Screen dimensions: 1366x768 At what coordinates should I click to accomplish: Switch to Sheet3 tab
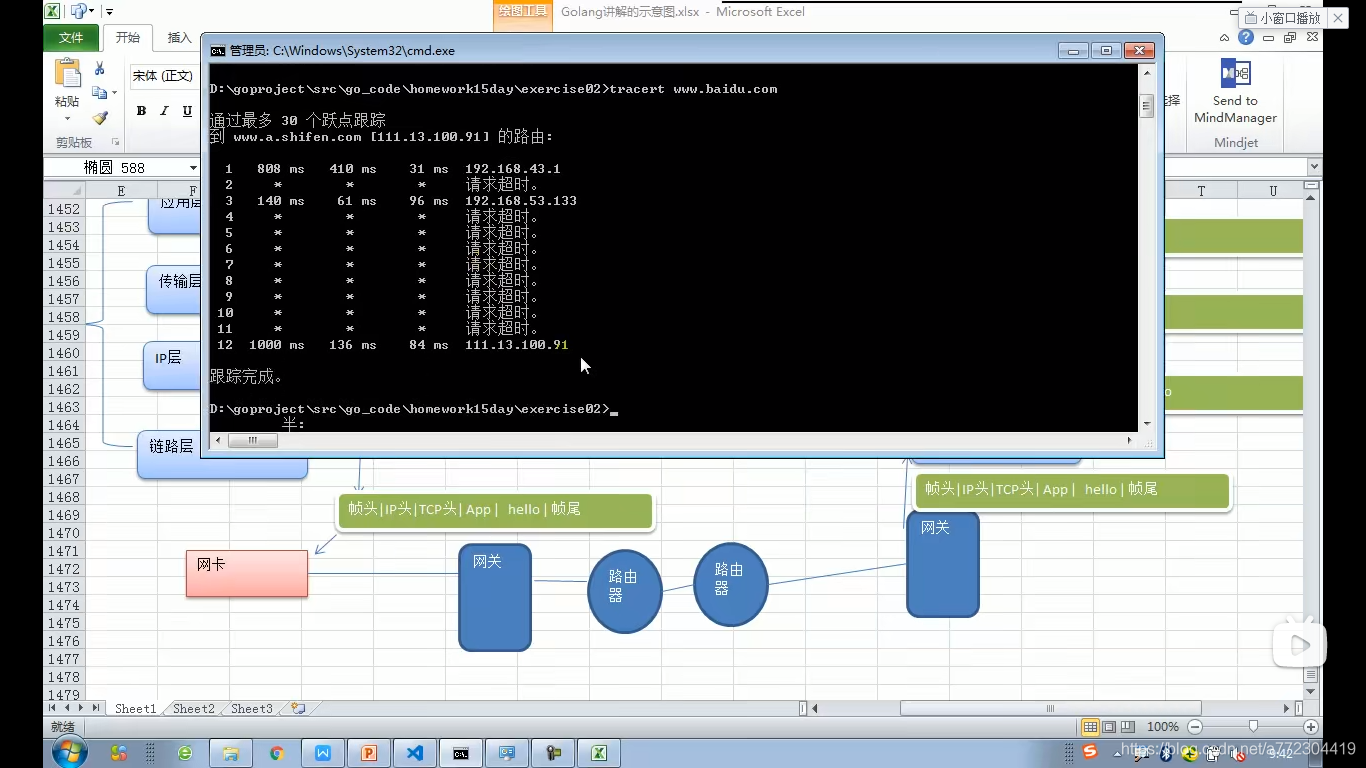pos(251,709)
